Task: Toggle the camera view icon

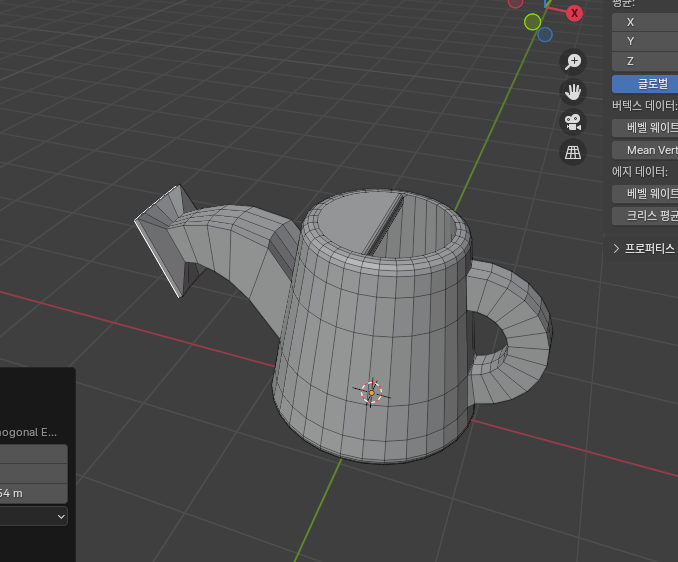Action: tap(573, 122)
